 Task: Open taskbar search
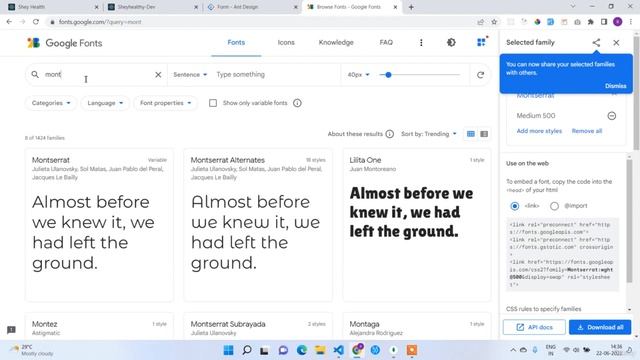click(x=247, y=350)
